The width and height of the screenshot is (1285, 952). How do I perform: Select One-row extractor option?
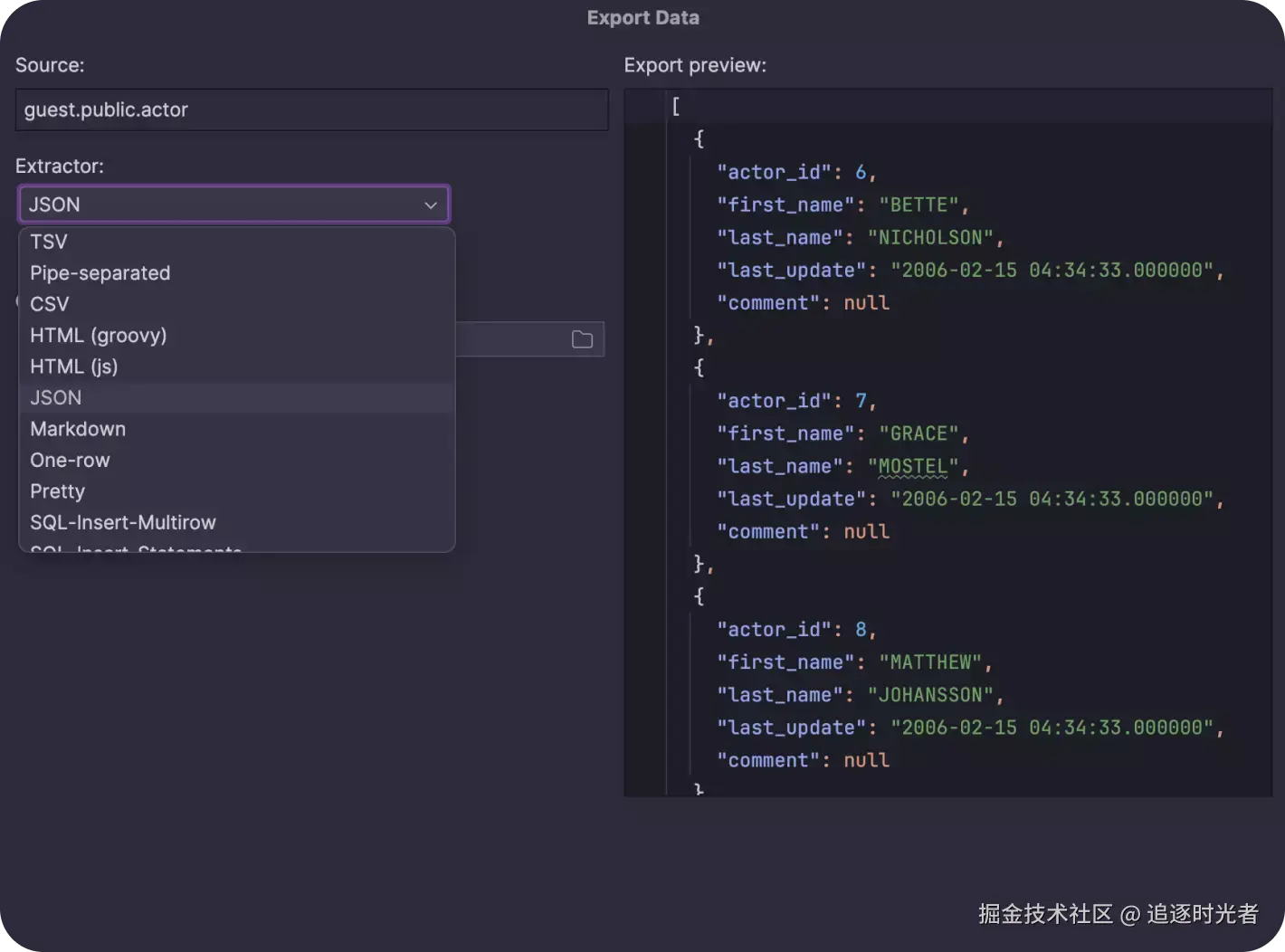pos(70,461)
